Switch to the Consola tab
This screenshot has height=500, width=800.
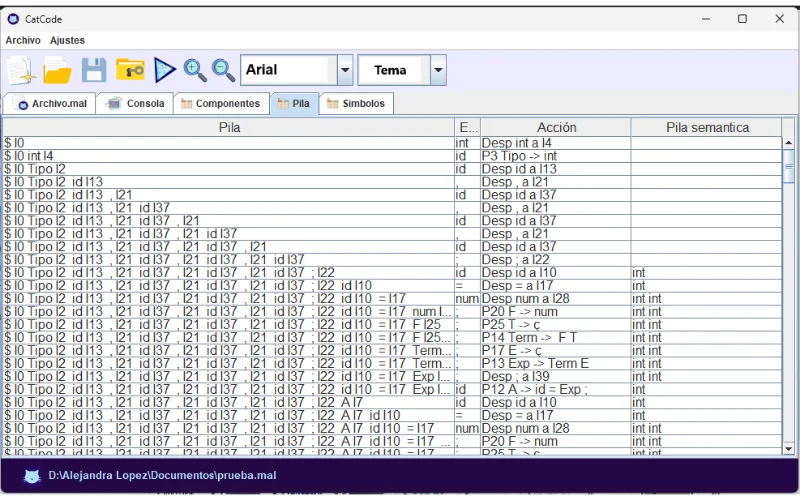136,103
